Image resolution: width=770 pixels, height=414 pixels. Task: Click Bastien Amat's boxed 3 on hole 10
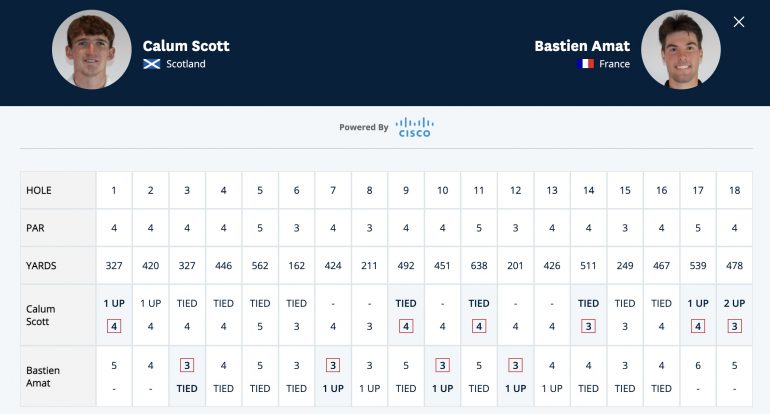coord(442,365)
